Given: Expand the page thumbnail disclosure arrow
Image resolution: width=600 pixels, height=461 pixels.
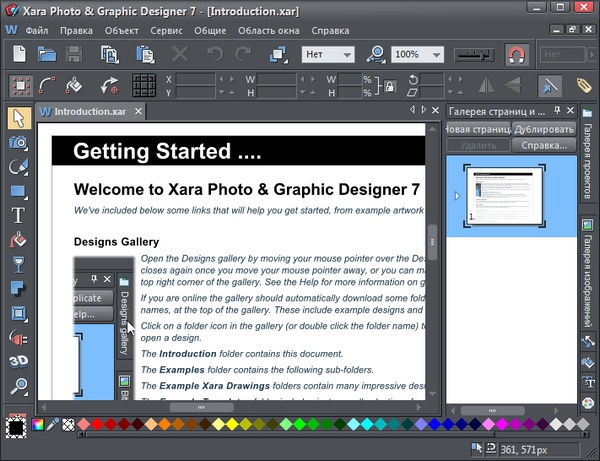Looking at the screenshot, I should [x=458, y=195].
